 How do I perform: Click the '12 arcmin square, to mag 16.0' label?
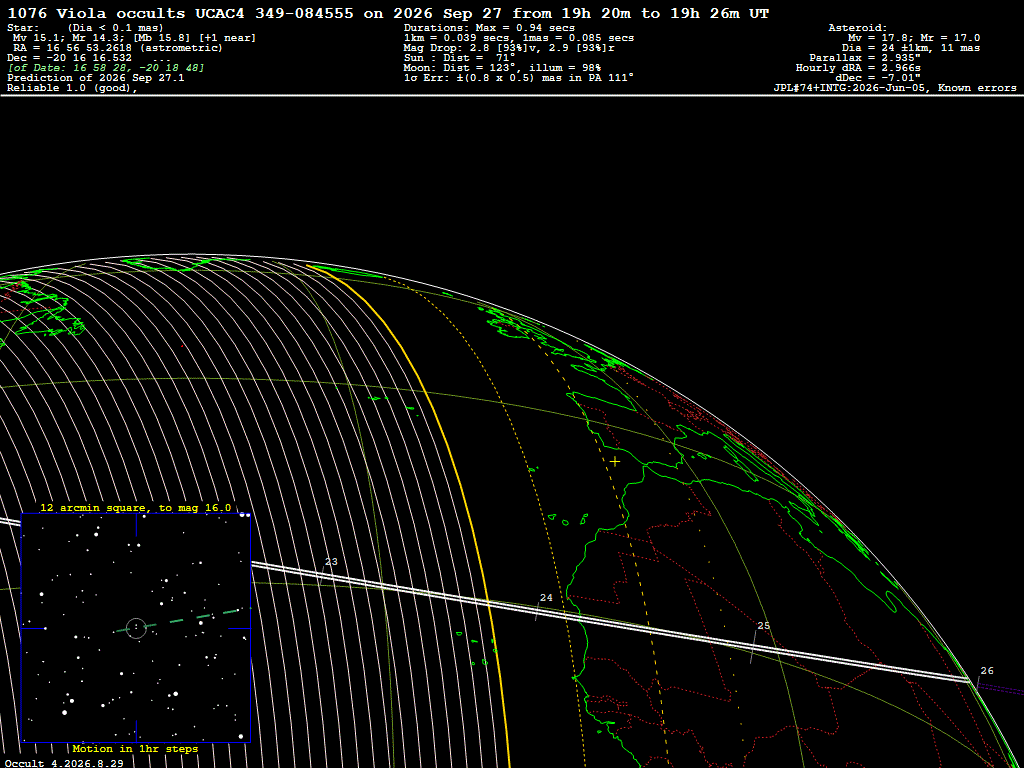click(136, 507)
